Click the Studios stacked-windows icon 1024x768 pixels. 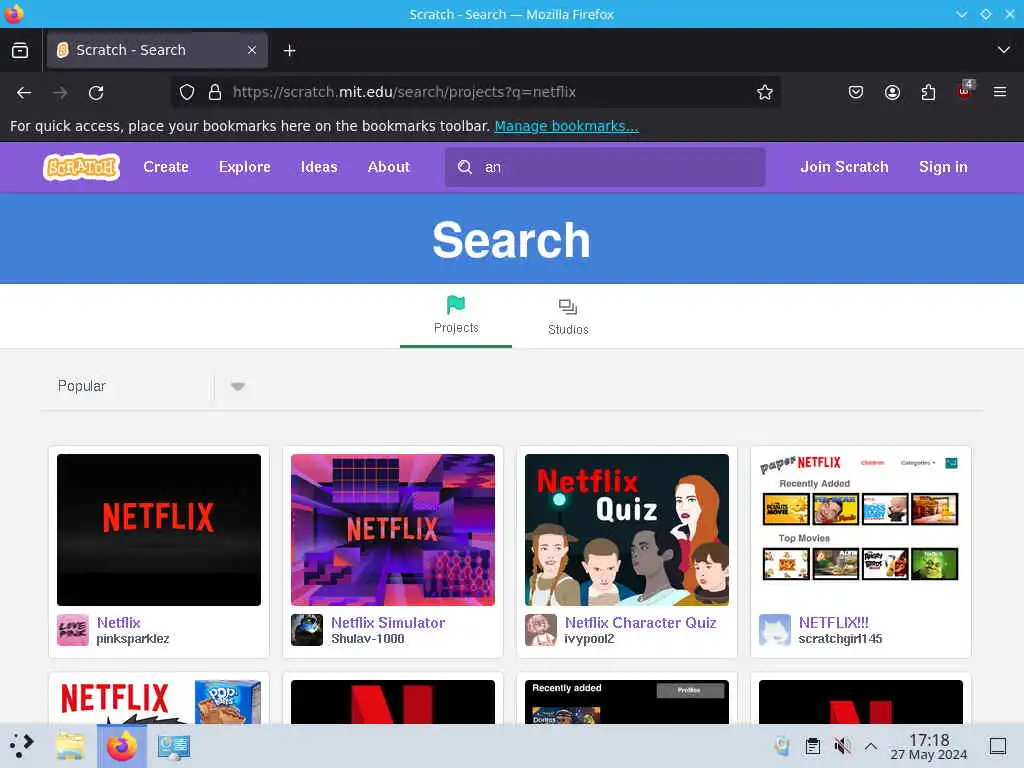(568, 306)
